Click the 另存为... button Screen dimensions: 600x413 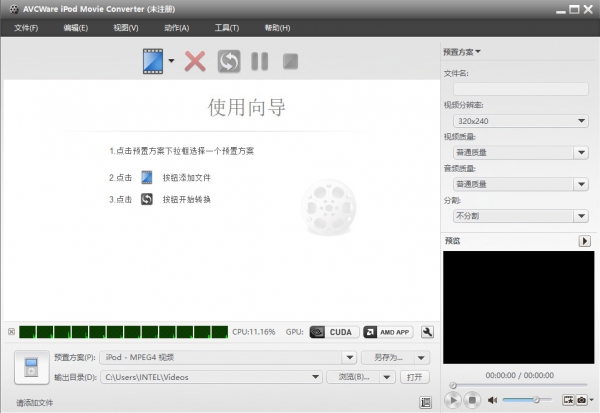coord(388,357)
